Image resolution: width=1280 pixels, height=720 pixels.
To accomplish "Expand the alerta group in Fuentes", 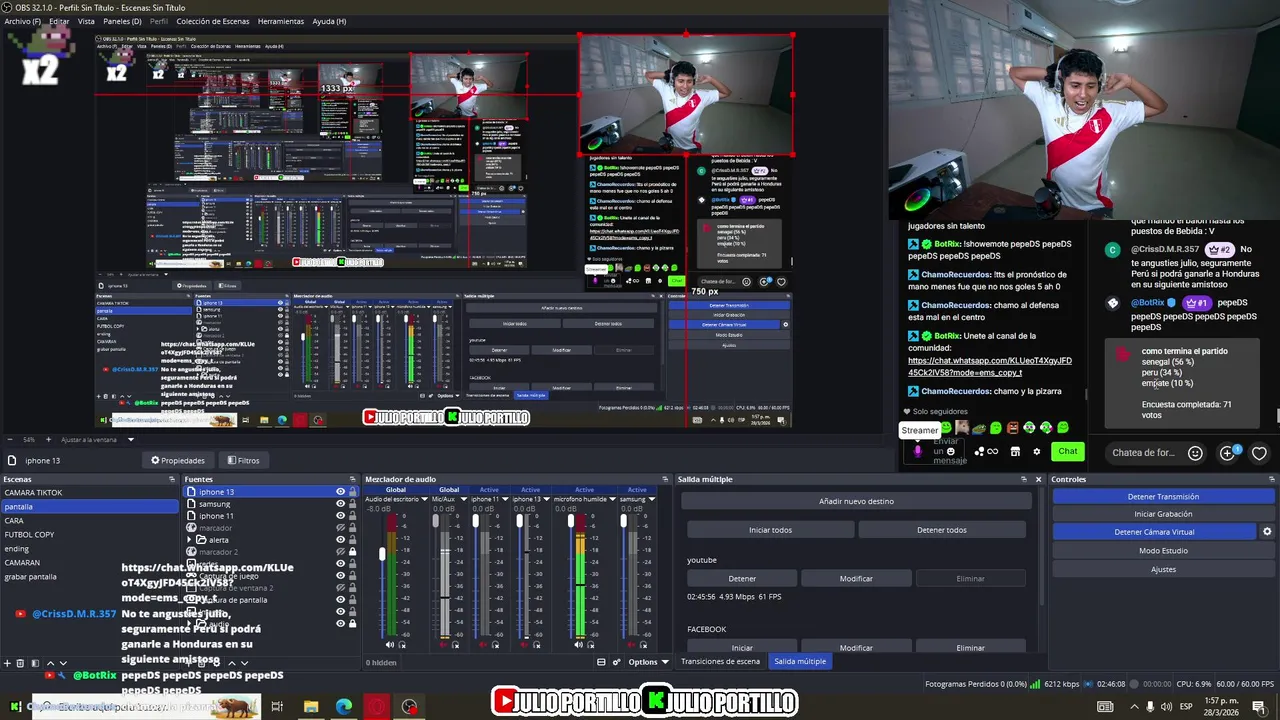I will (x=189, y=540).
